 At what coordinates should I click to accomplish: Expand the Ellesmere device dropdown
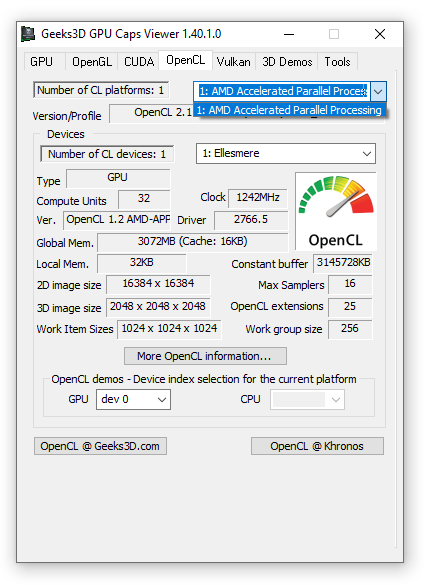click(x=286, y=153)
